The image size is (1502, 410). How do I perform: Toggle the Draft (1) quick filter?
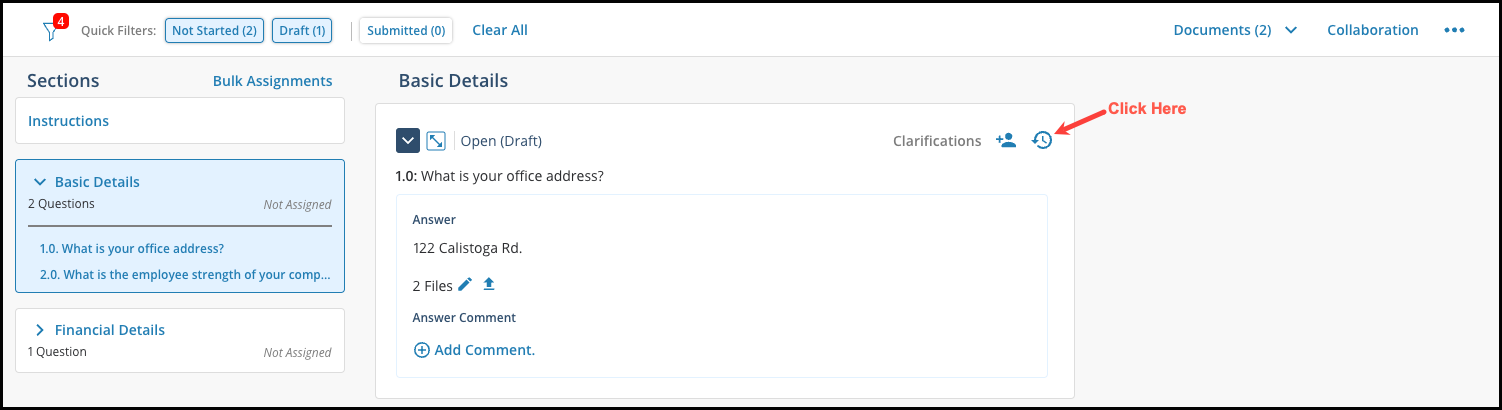(x=302, y=31)
